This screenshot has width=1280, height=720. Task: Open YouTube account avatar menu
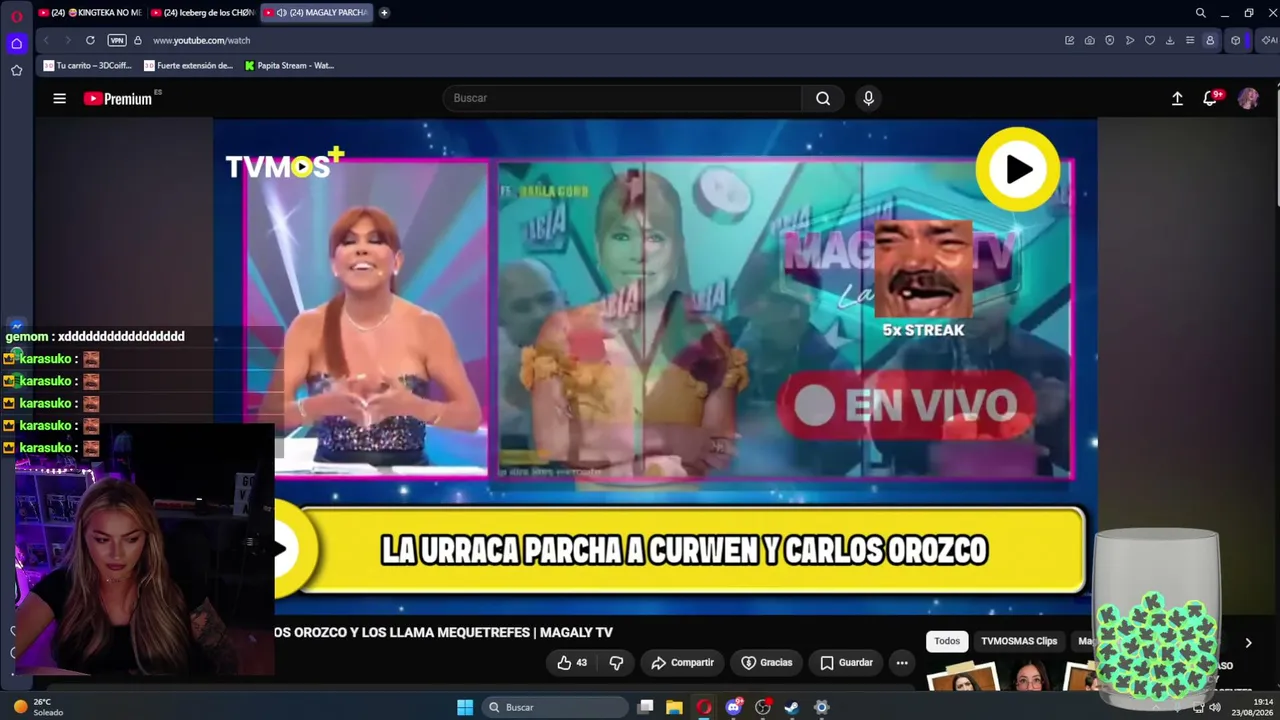coord(1248,98)
